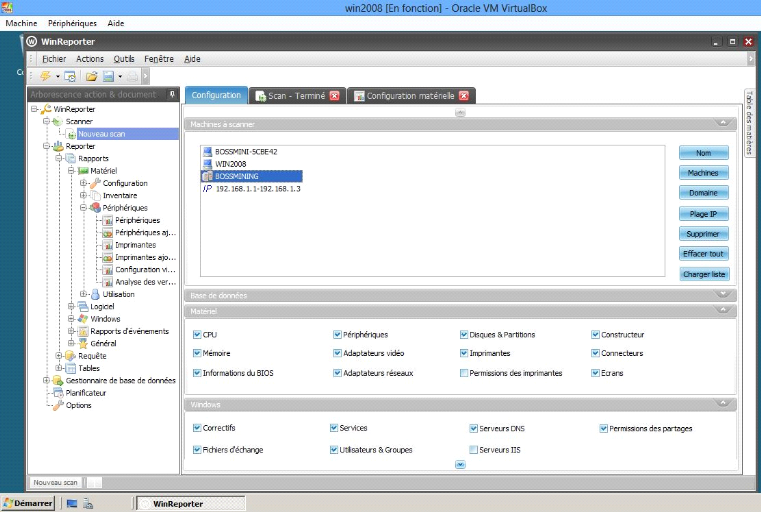Open the Outils menu
761x512 pixels.
point(124,59)
